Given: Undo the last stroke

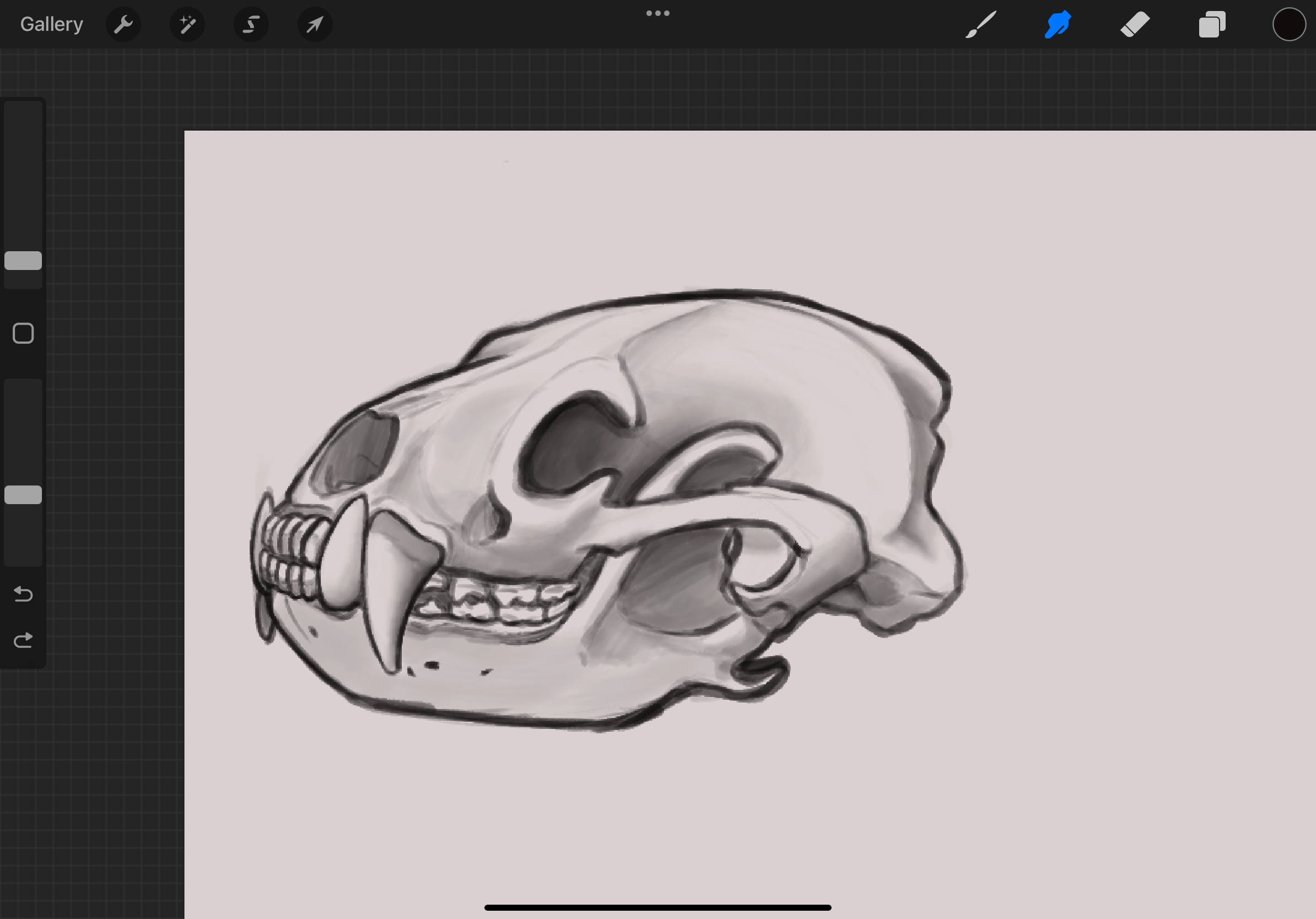Looking at the screenshot, I should [x=23, y=594].
